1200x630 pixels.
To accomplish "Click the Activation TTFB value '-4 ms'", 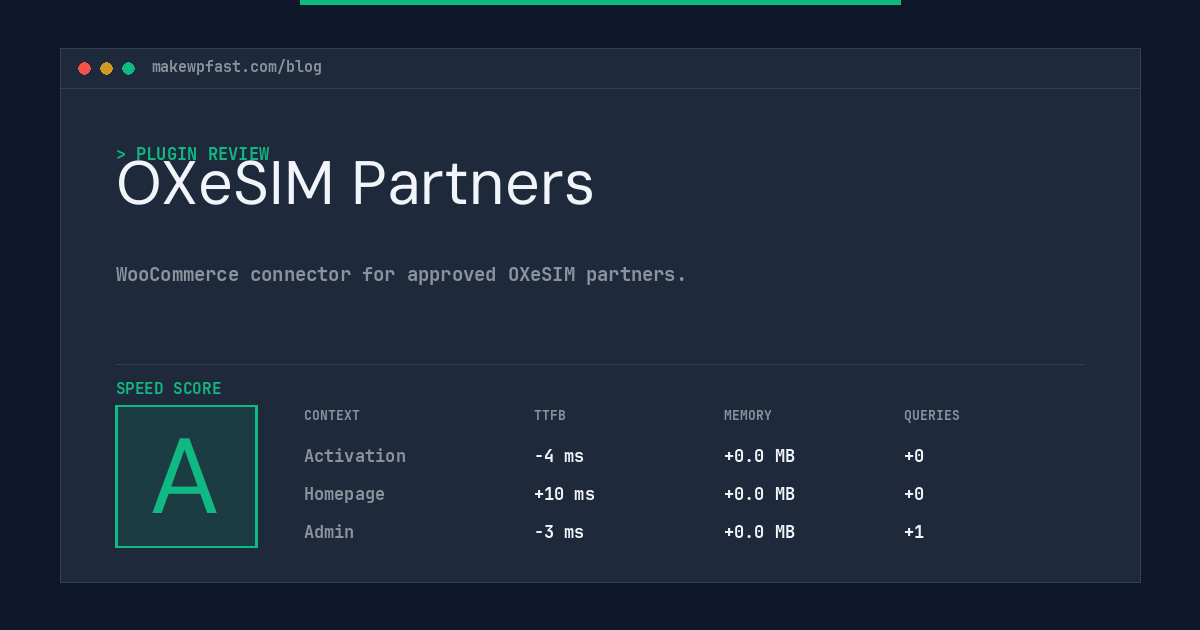I will (559, 456).
